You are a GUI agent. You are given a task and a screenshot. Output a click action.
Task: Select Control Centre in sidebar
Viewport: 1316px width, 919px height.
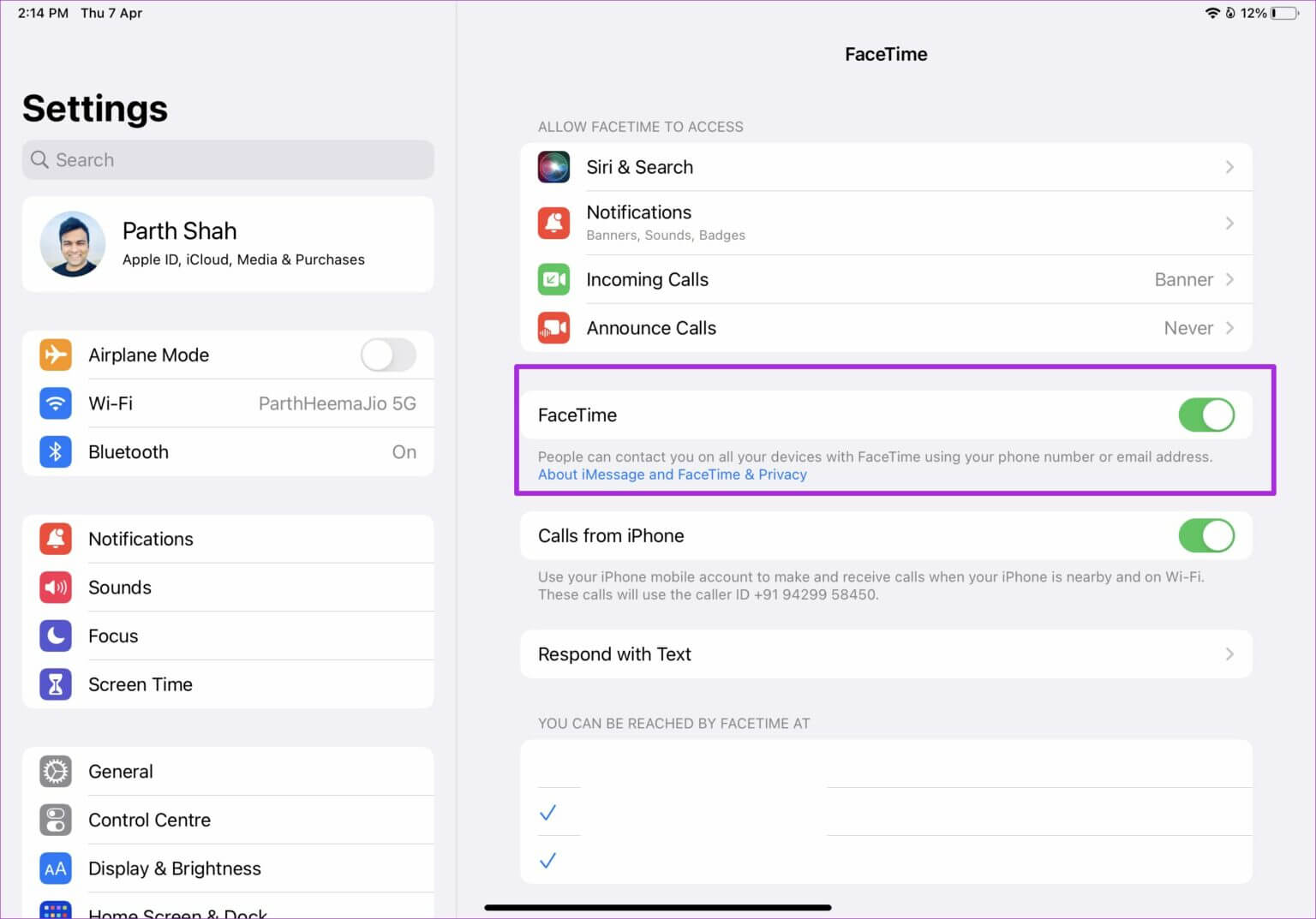(x=149, y=821)
